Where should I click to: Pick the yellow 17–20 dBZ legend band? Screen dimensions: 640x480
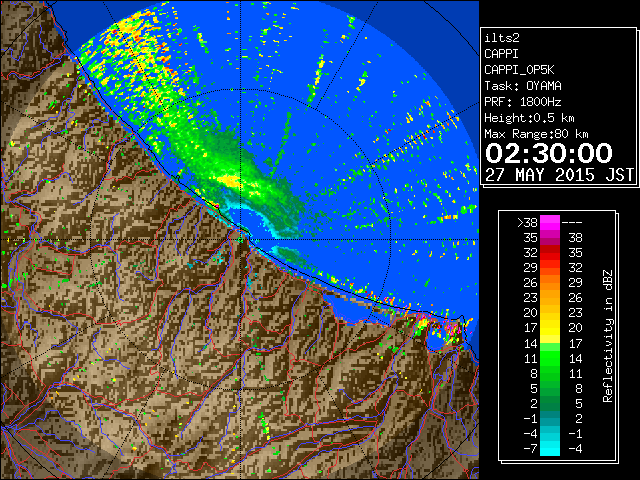(x=550, y=328)
